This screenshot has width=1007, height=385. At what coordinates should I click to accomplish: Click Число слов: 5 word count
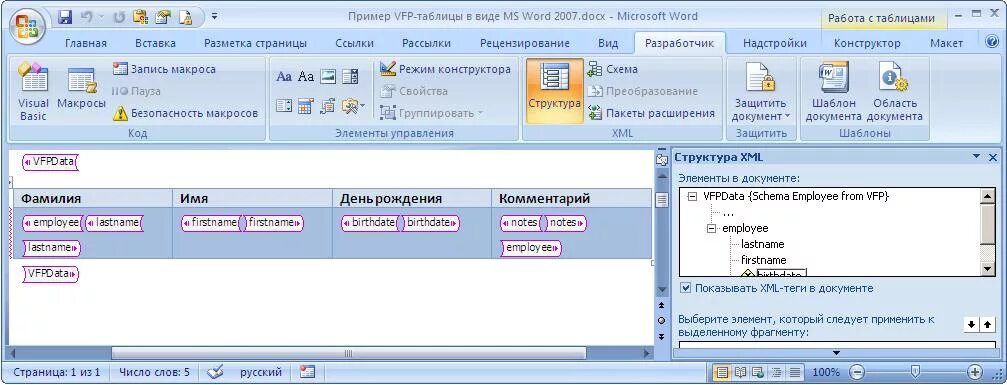(x=154, y=372)
